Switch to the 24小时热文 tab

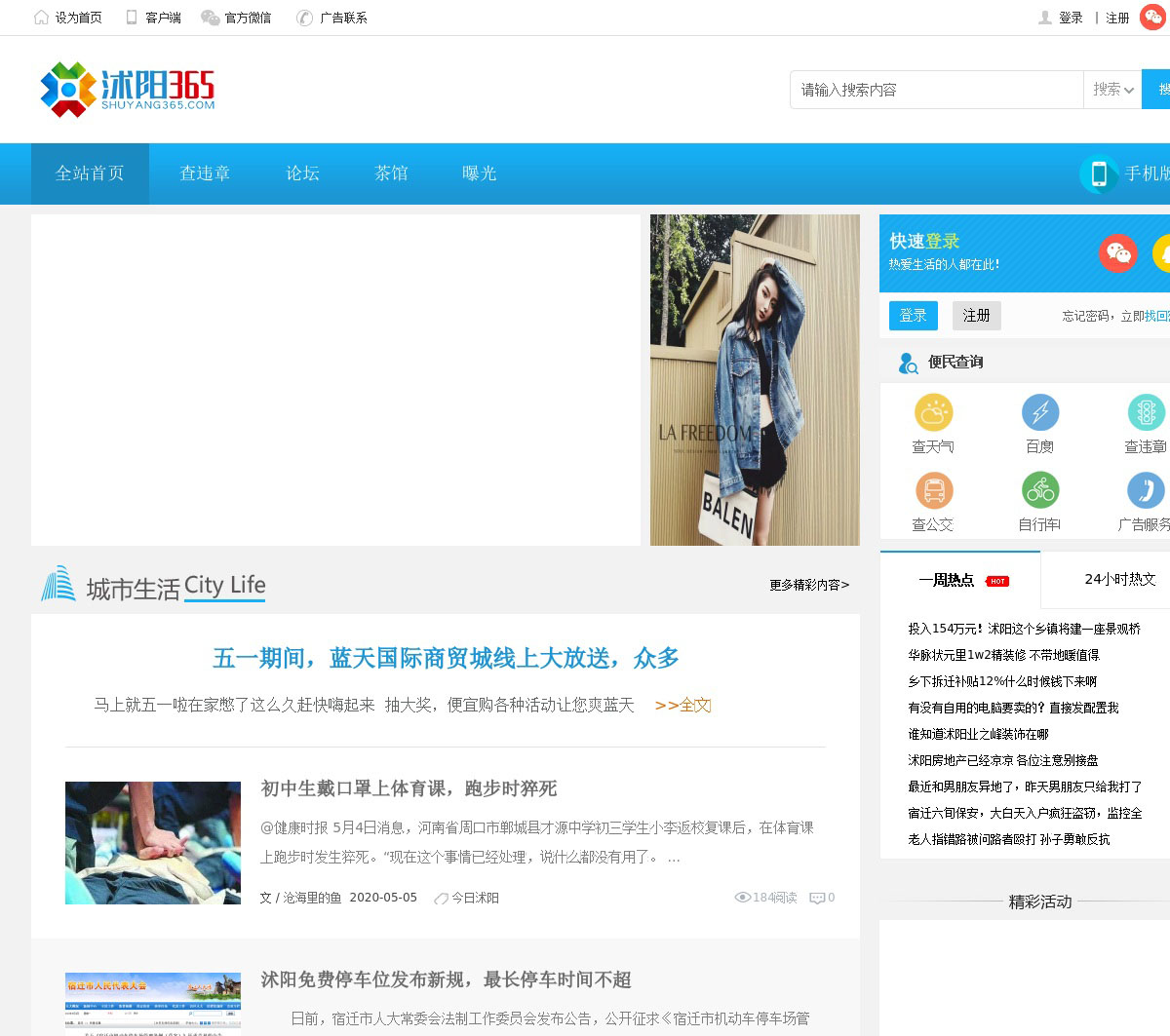pos(1119,579)
